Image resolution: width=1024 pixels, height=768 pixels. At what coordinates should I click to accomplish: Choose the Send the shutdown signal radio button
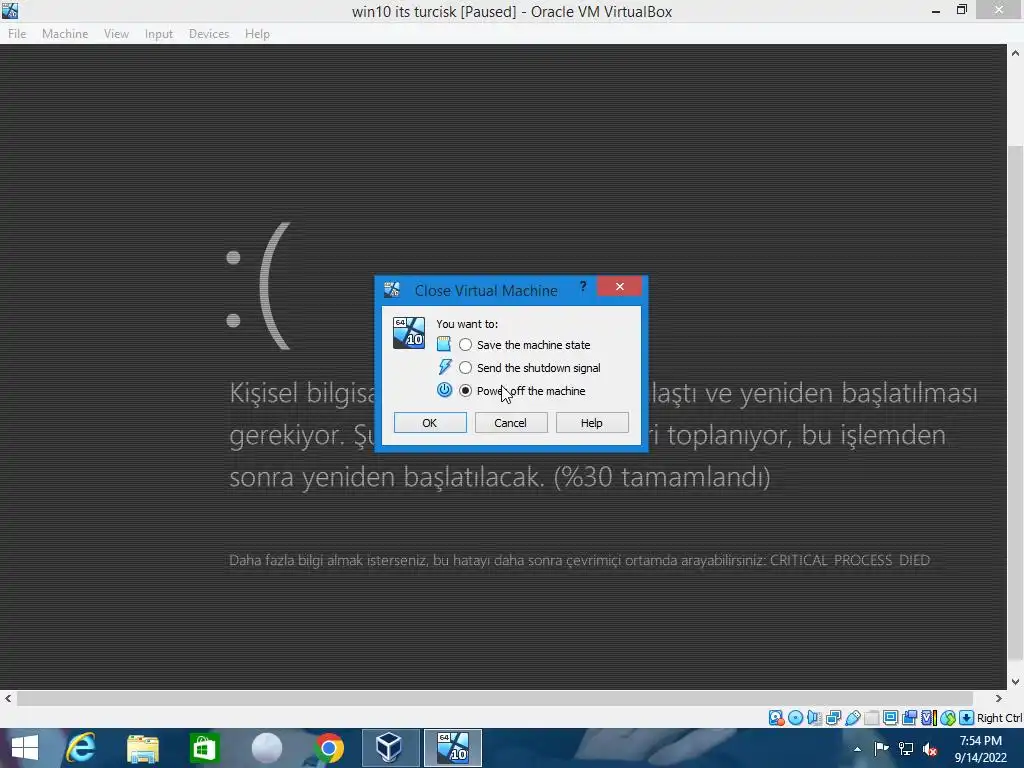tap(465, 368)
